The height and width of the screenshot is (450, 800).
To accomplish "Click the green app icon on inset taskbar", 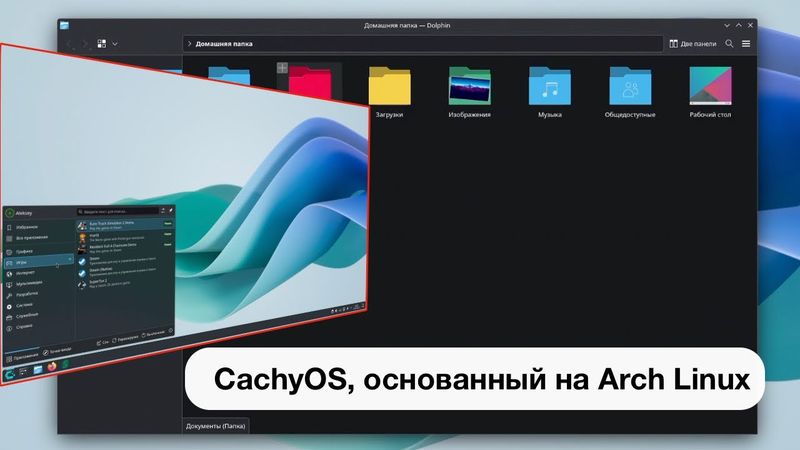I will coord(65,364).
